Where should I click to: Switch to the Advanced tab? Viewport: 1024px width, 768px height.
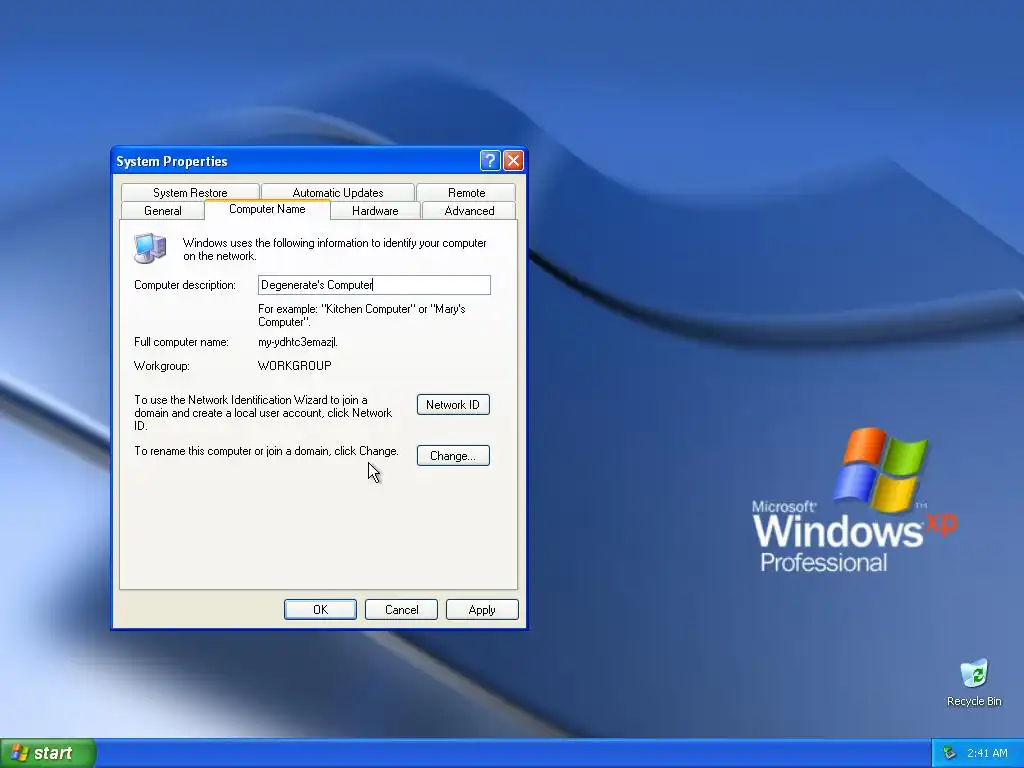[x=469, y=210]
